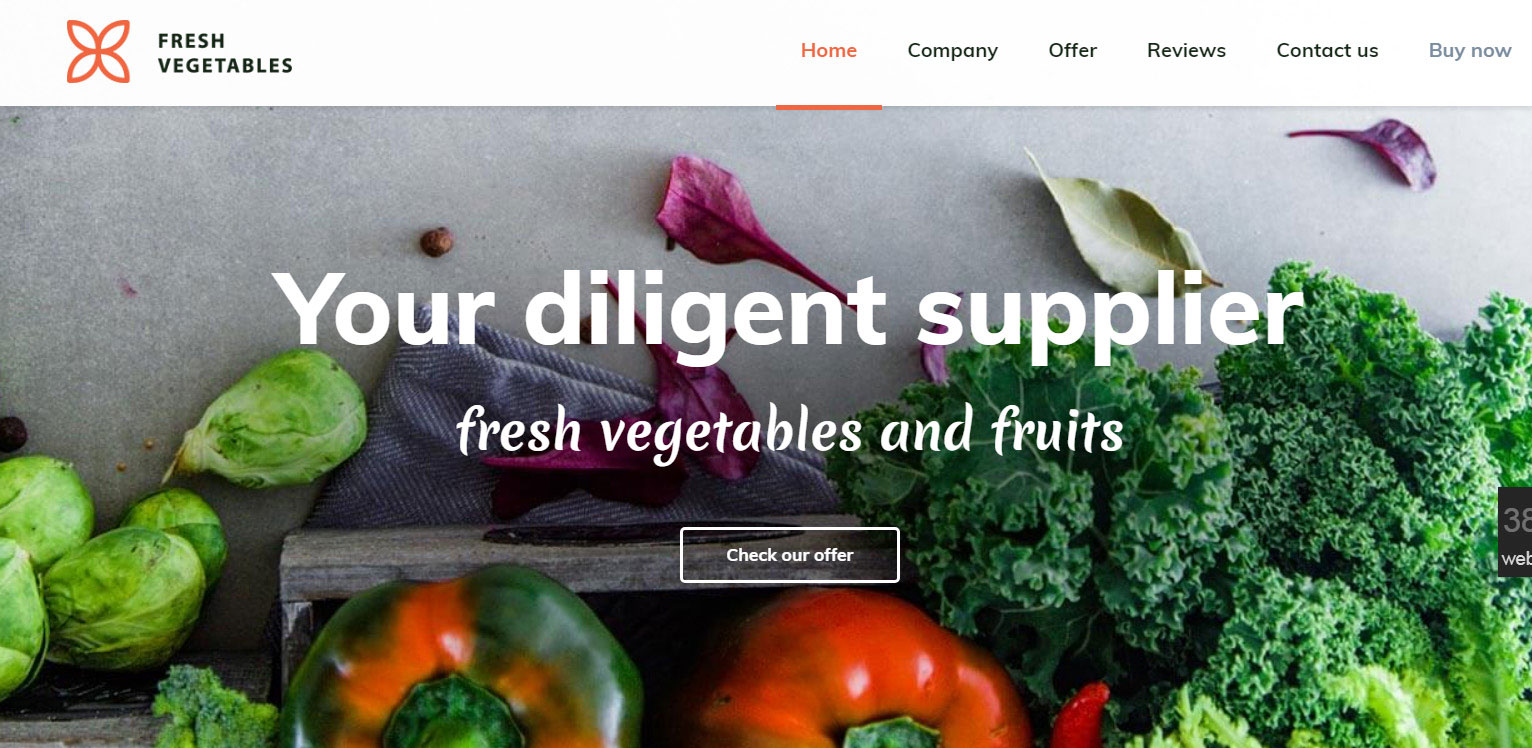Click the small brown hazelnut
1532x748 pixels.
click(x=436, y=242)
